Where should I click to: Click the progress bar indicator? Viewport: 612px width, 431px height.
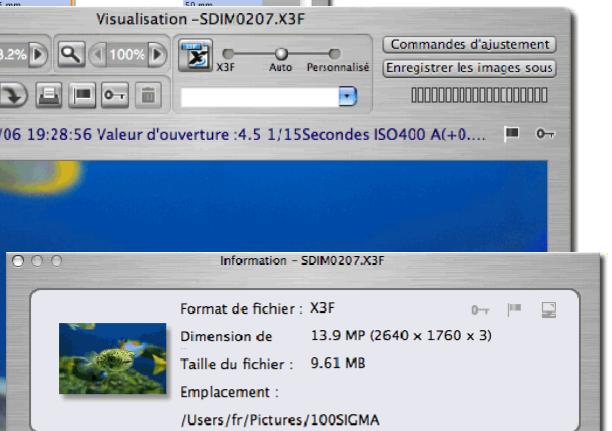(479, 95)
